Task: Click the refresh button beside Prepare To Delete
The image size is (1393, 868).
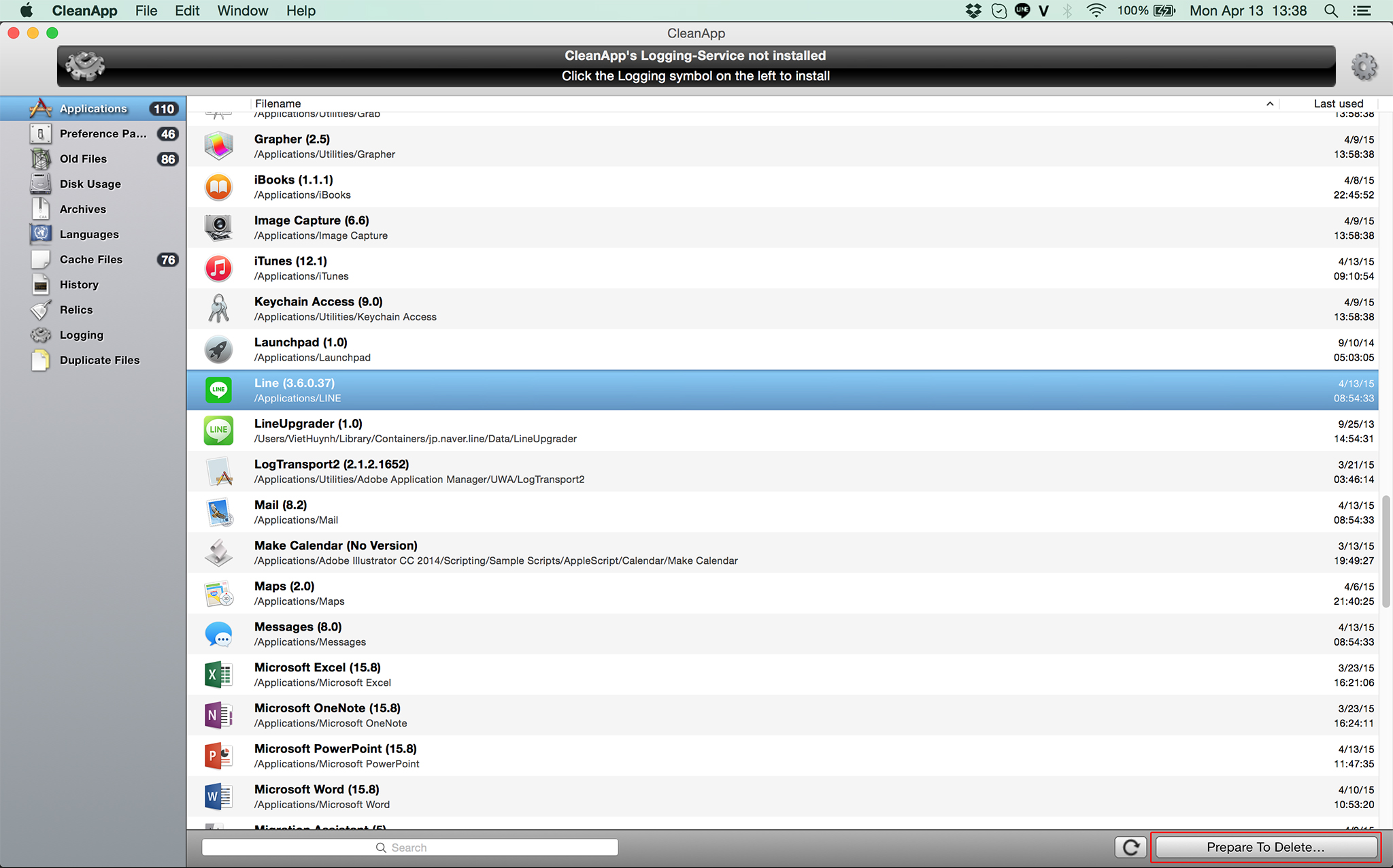Action: [1131, 848]
